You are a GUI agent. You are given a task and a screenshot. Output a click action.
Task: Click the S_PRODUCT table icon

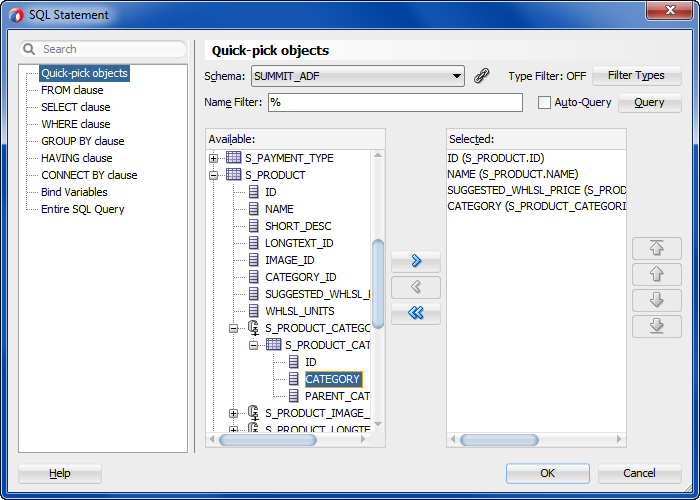click(x=233, y=175)
